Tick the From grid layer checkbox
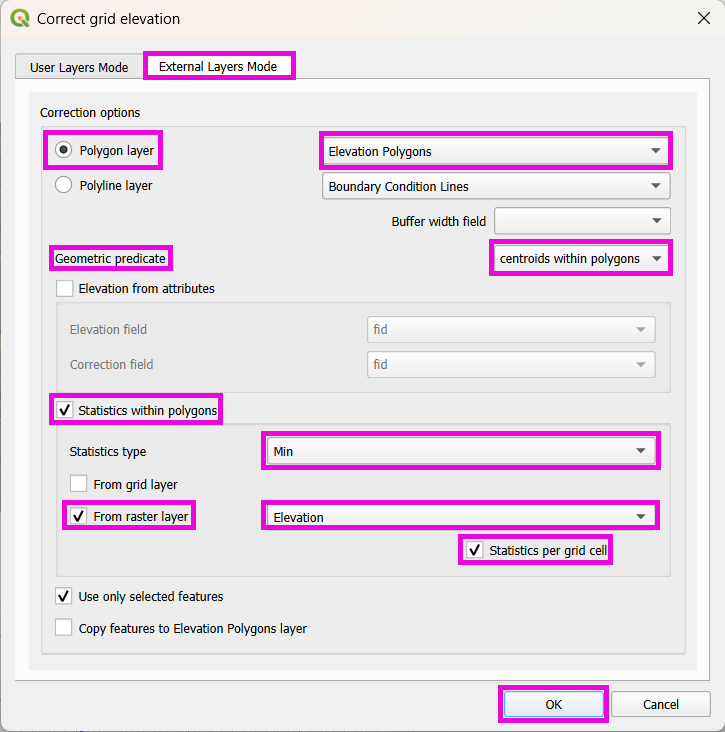725x732 pixels. coord(79,484)
